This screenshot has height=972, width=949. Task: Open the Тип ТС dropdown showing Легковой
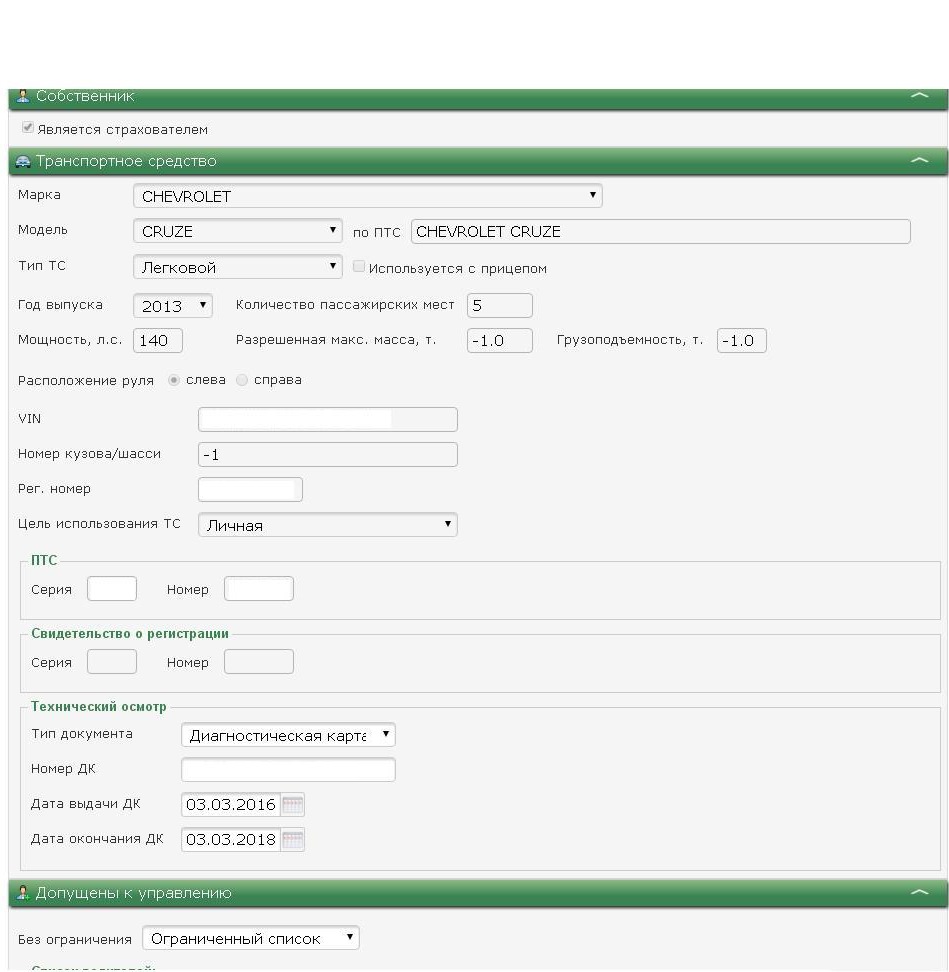tap(238, 267)
